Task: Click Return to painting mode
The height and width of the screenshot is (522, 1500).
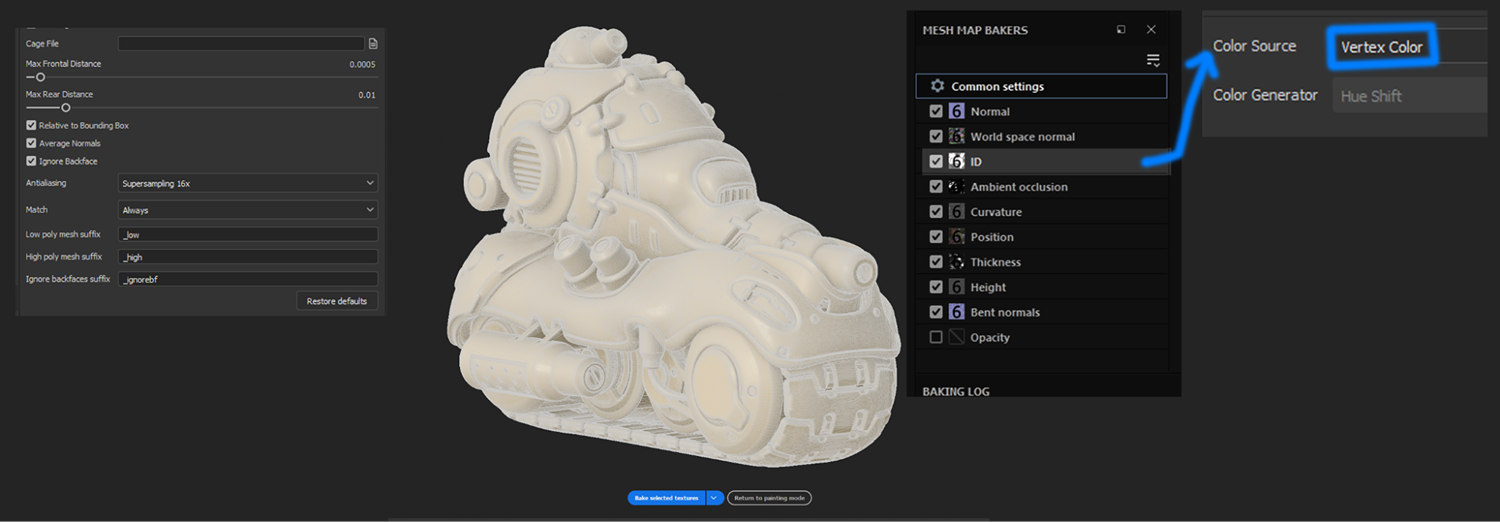Action: tap(769, 497)
